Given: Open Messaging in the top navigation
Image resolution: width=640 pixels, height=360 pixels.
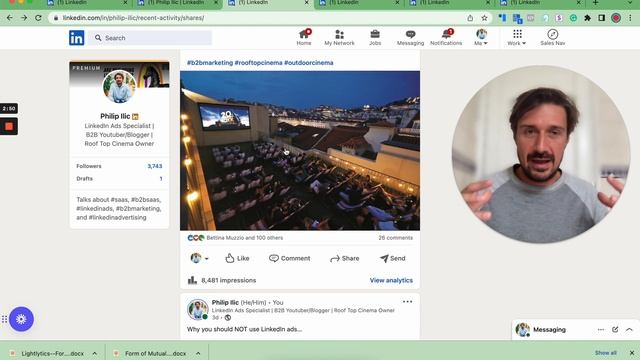Looking at the screenshot, I should pos(410,37).
